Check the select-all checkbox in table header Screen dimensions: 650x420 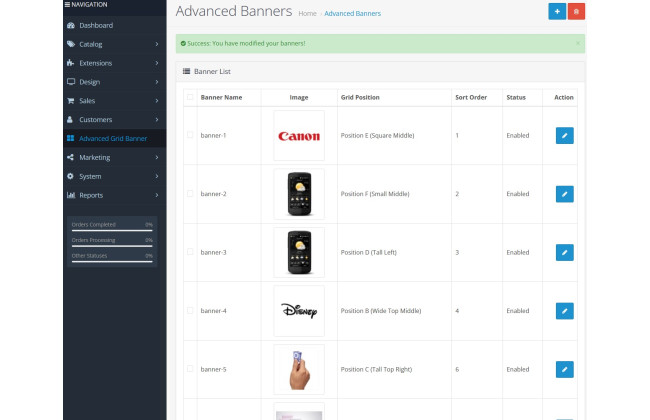pyautogui.click(x=190, y=97)
